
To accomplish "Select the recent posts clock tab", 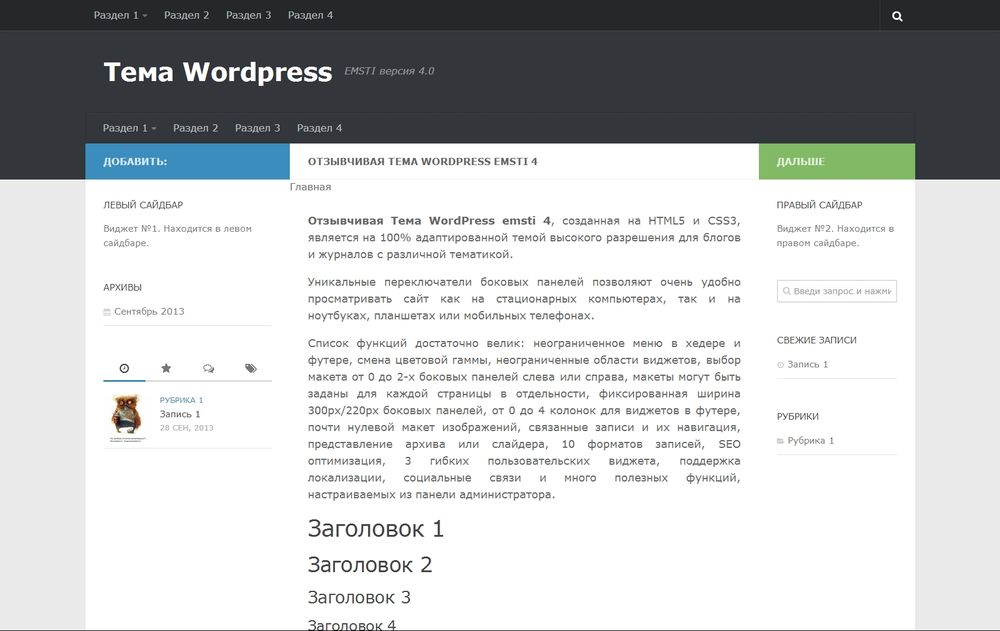I will point(124,368).
